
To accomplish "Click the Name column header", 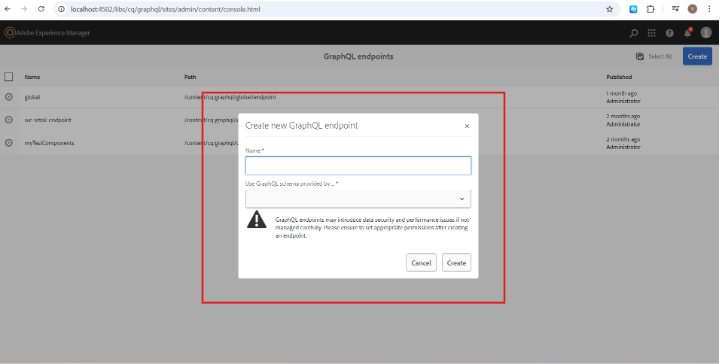I will tap(32, 77).
